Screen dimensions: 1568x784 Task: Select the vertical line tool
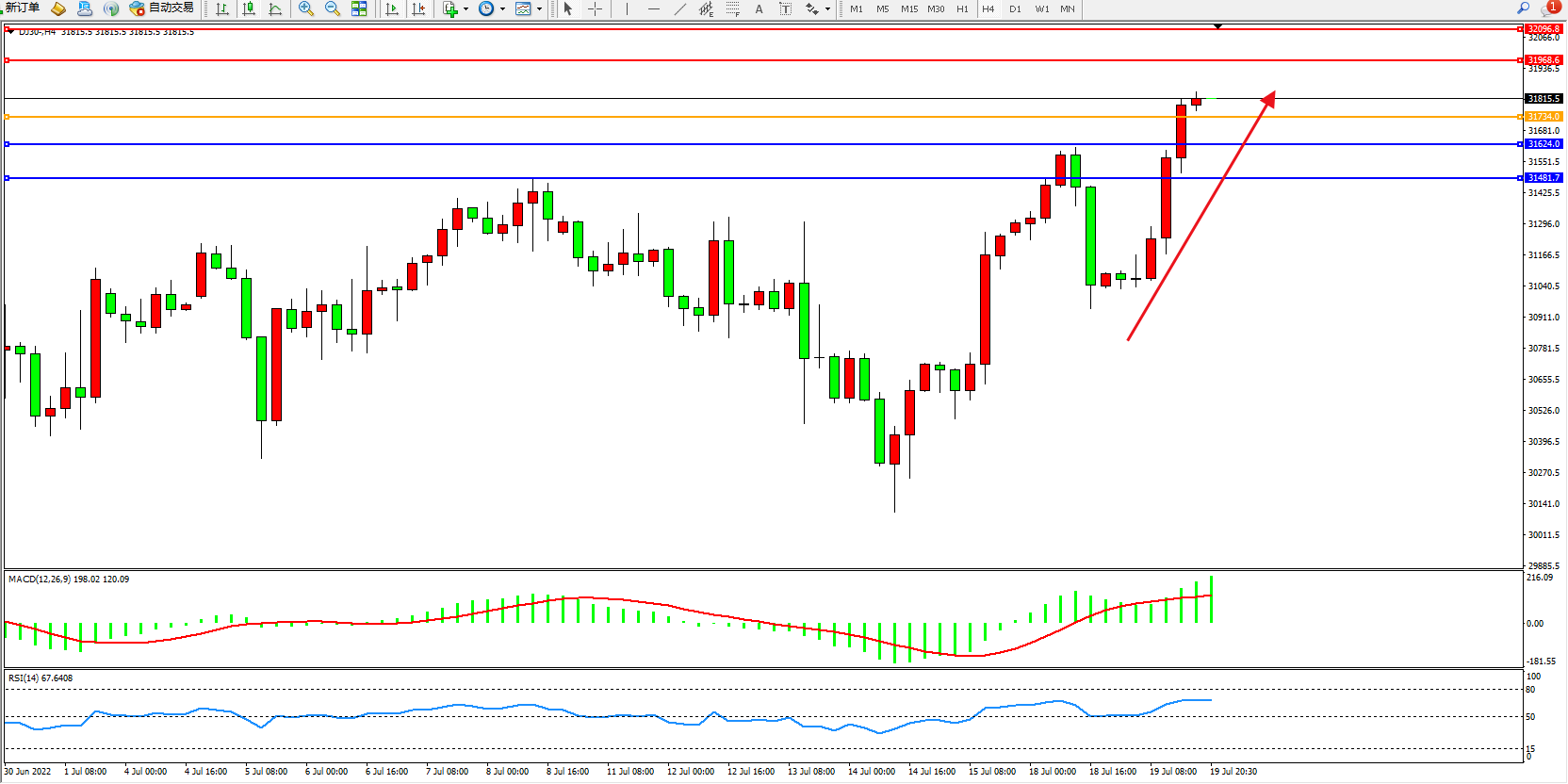(x=627, y=8)
